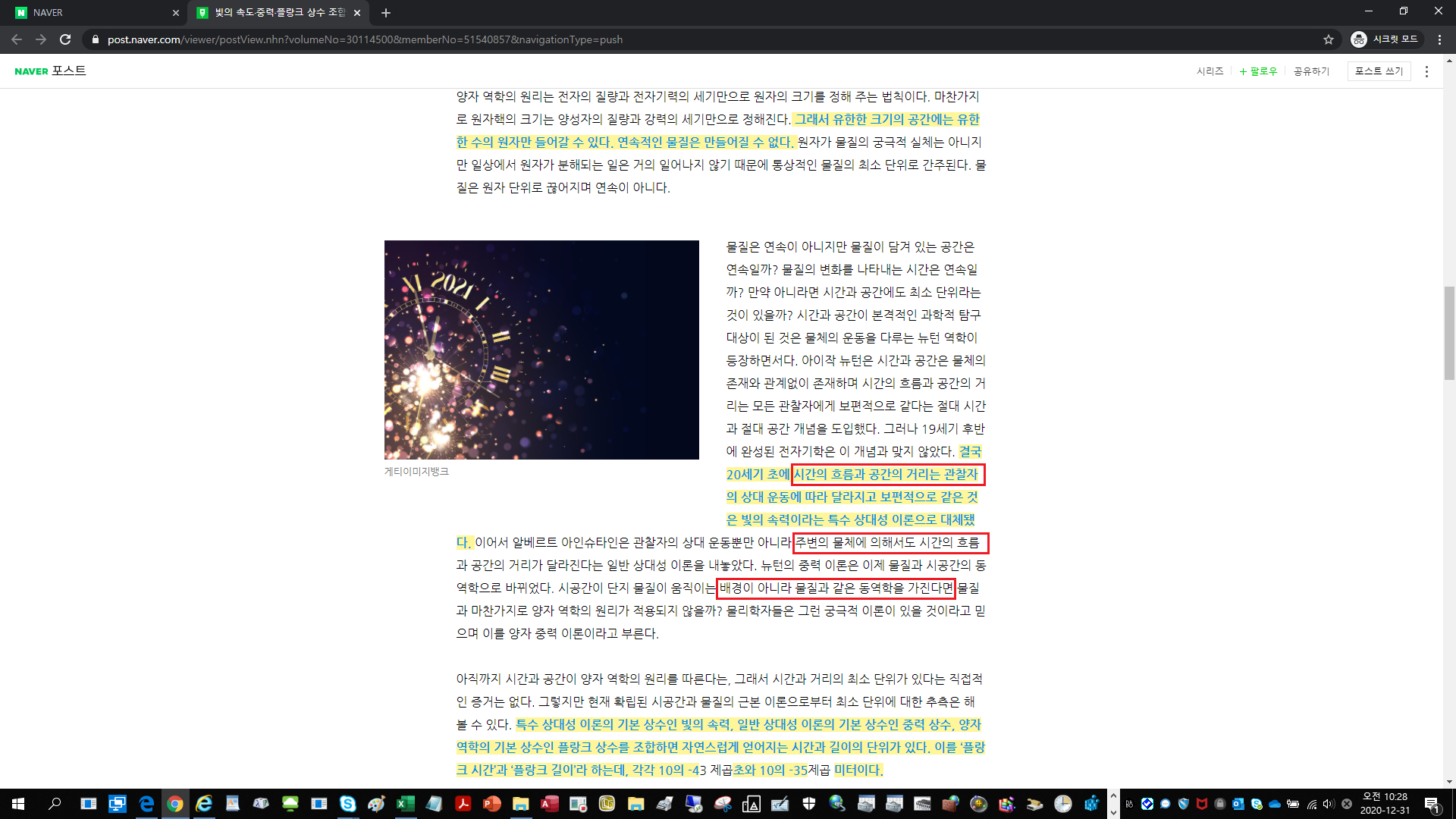1456x819 pixels.
Task: Open the 시리즈 link
Action: click(x=1210, y=71)
